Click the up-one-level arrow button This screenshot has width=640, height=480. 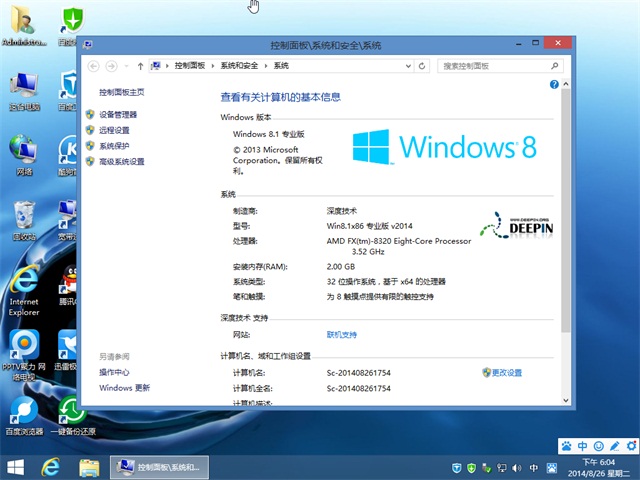pos(140,65)
